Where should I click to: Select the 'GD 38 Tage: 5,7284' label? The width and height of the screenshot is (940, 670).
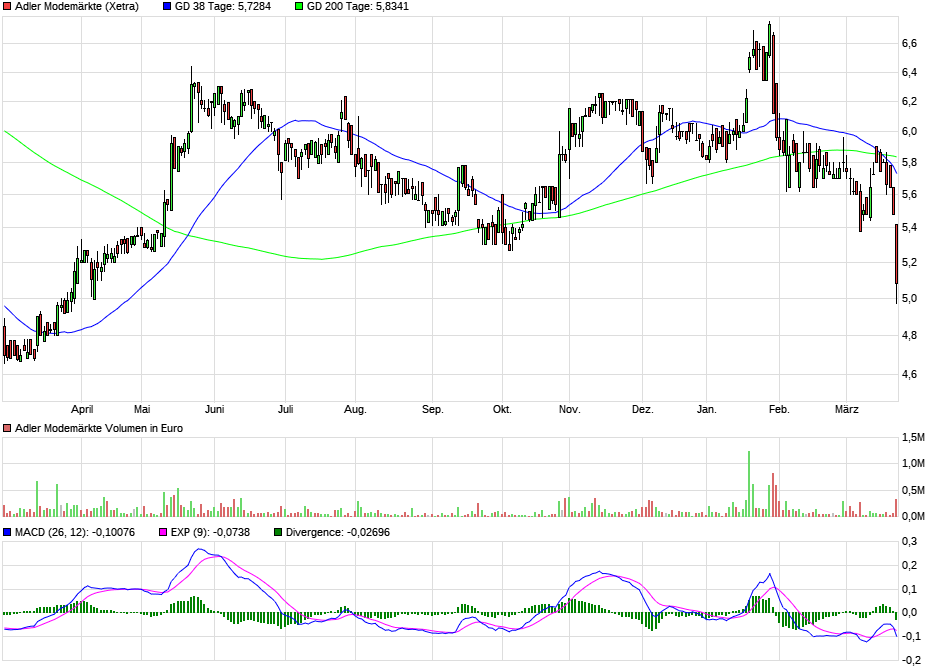point(223,7)
